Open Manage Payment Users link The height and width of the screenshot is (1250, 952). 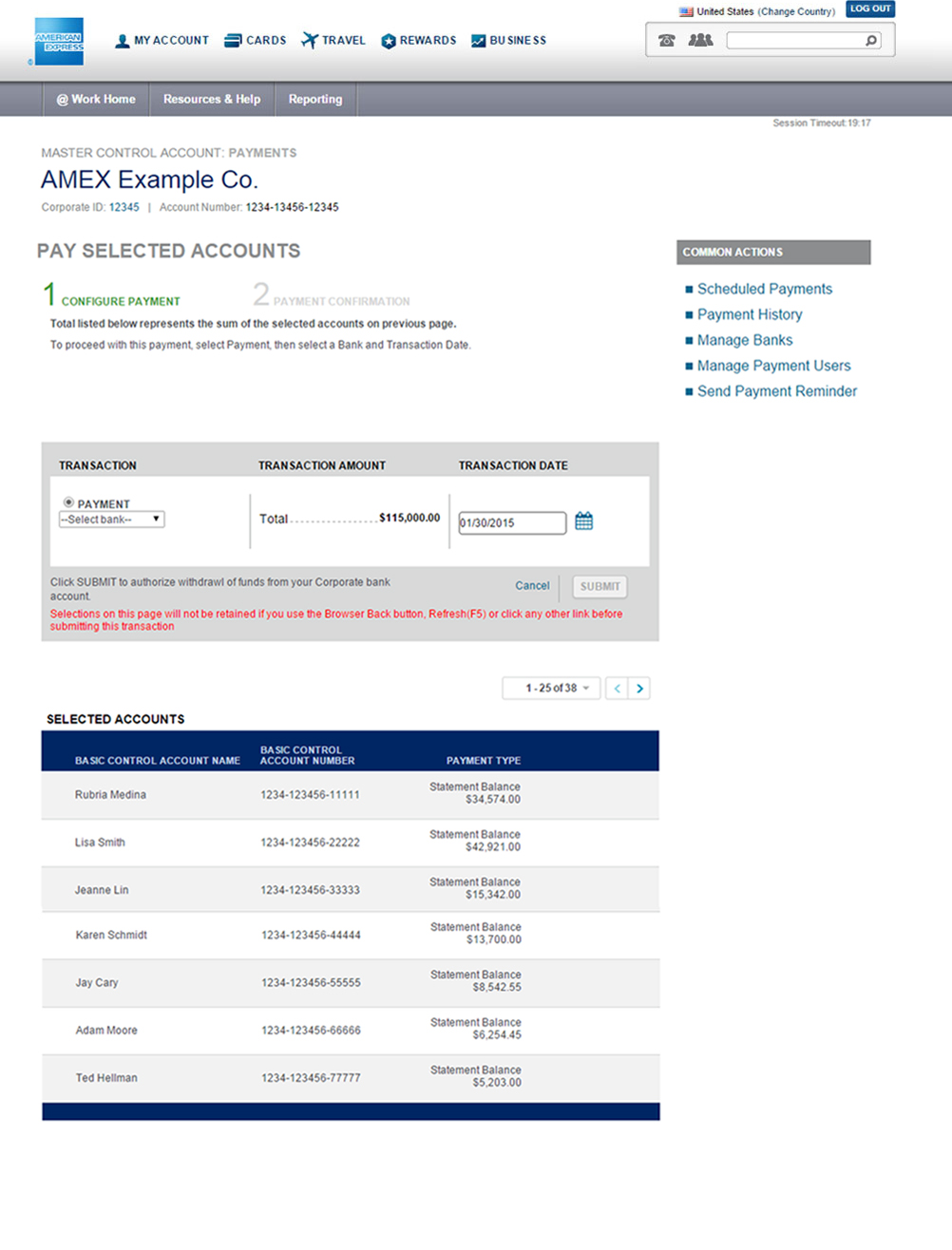pyautogui.click(x=774, y=366)
